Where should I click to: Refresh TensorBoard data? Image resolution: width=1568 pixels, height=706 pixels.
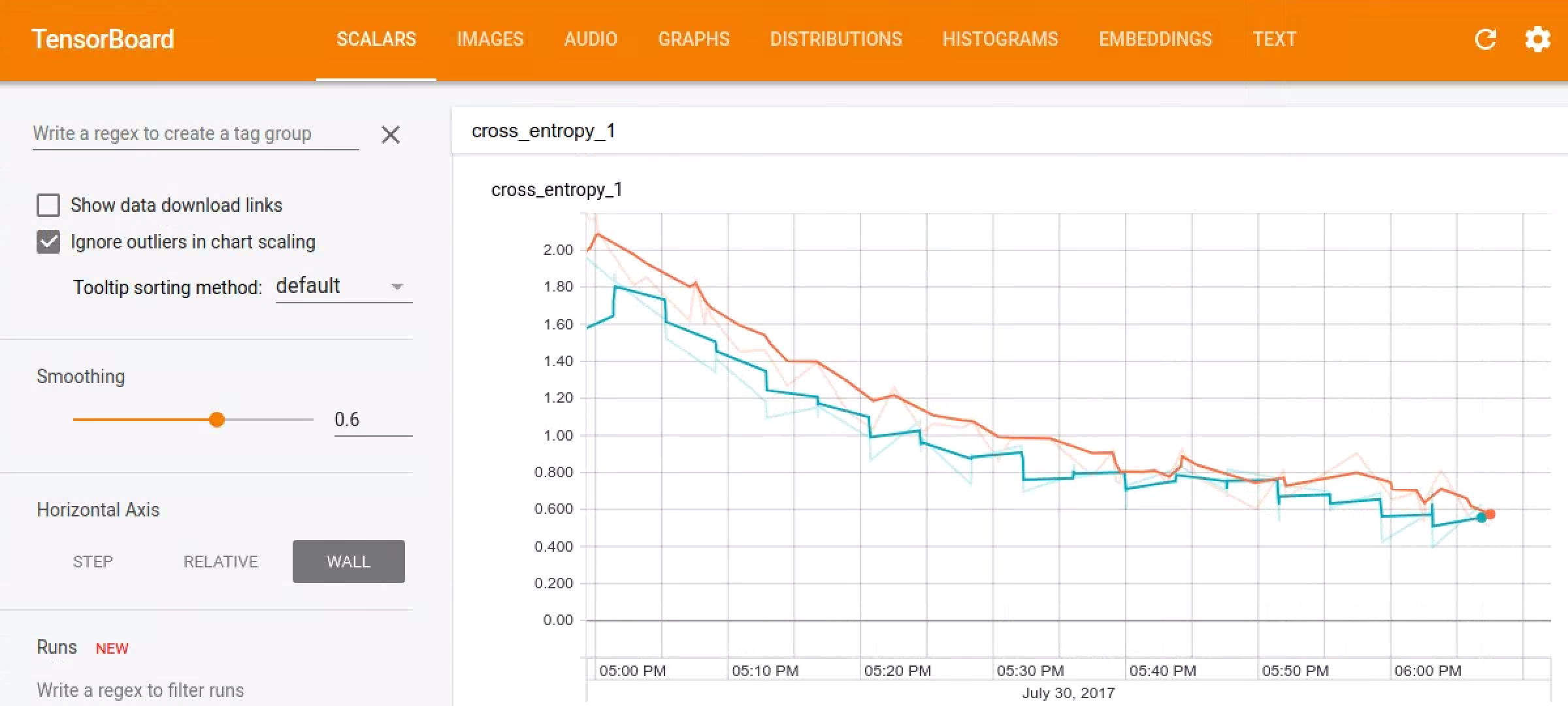(1486, 39)
